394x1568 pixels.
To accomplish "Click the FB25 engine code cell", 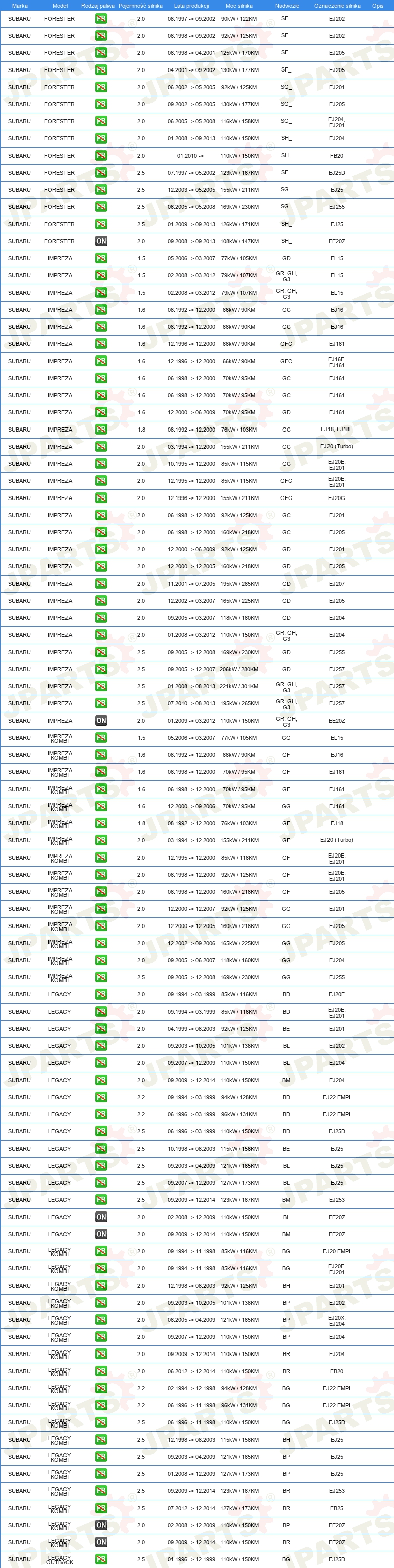I will pos(337,1508).
